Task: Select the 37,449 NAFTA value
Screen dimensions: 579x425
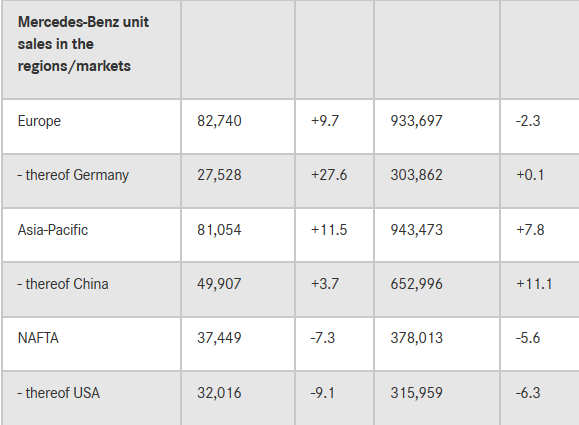Action: 219,338
